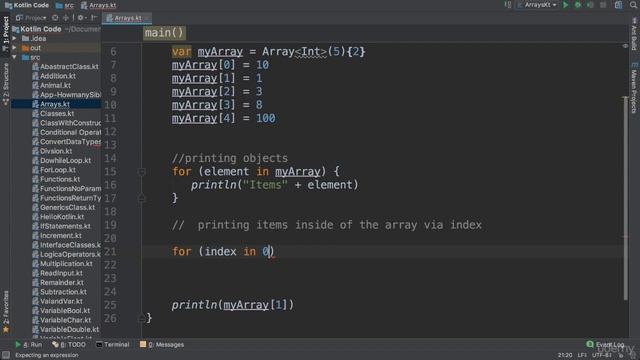
Task: Click the gray Stop button in top toolbar
Action: [603, 5]
